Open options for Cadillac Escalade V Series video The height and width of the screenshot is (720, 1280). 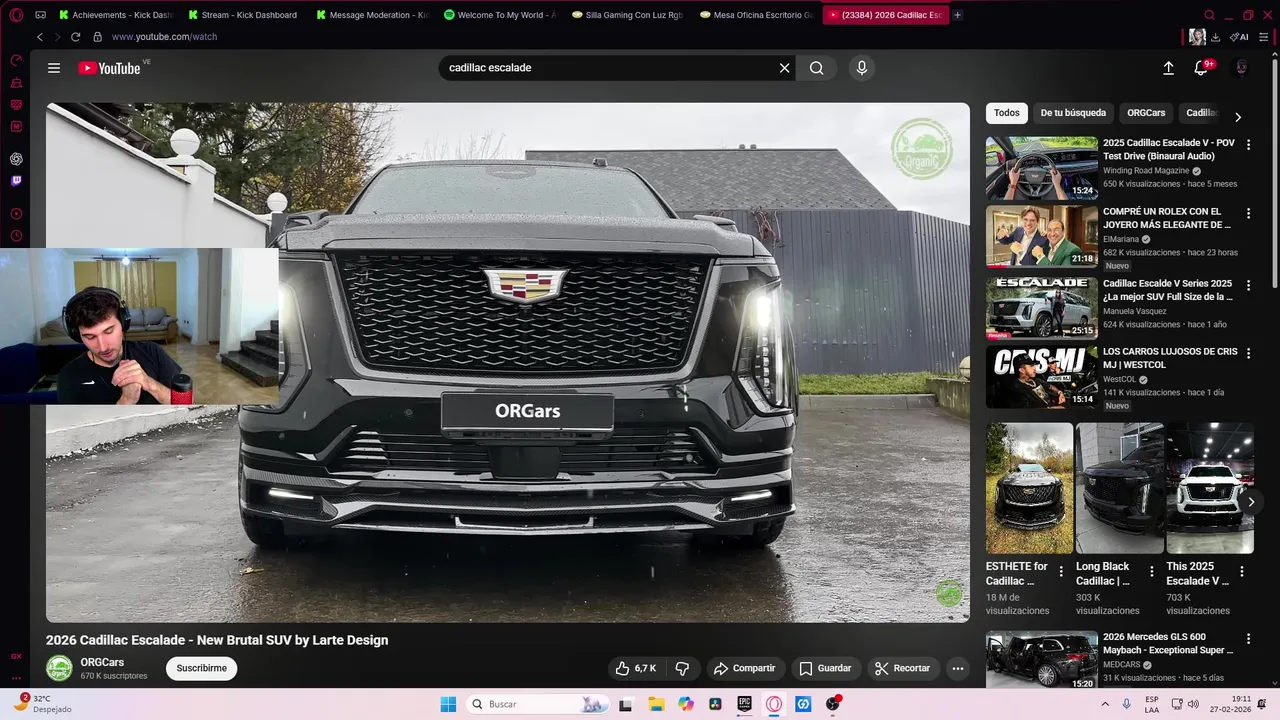1248,285
